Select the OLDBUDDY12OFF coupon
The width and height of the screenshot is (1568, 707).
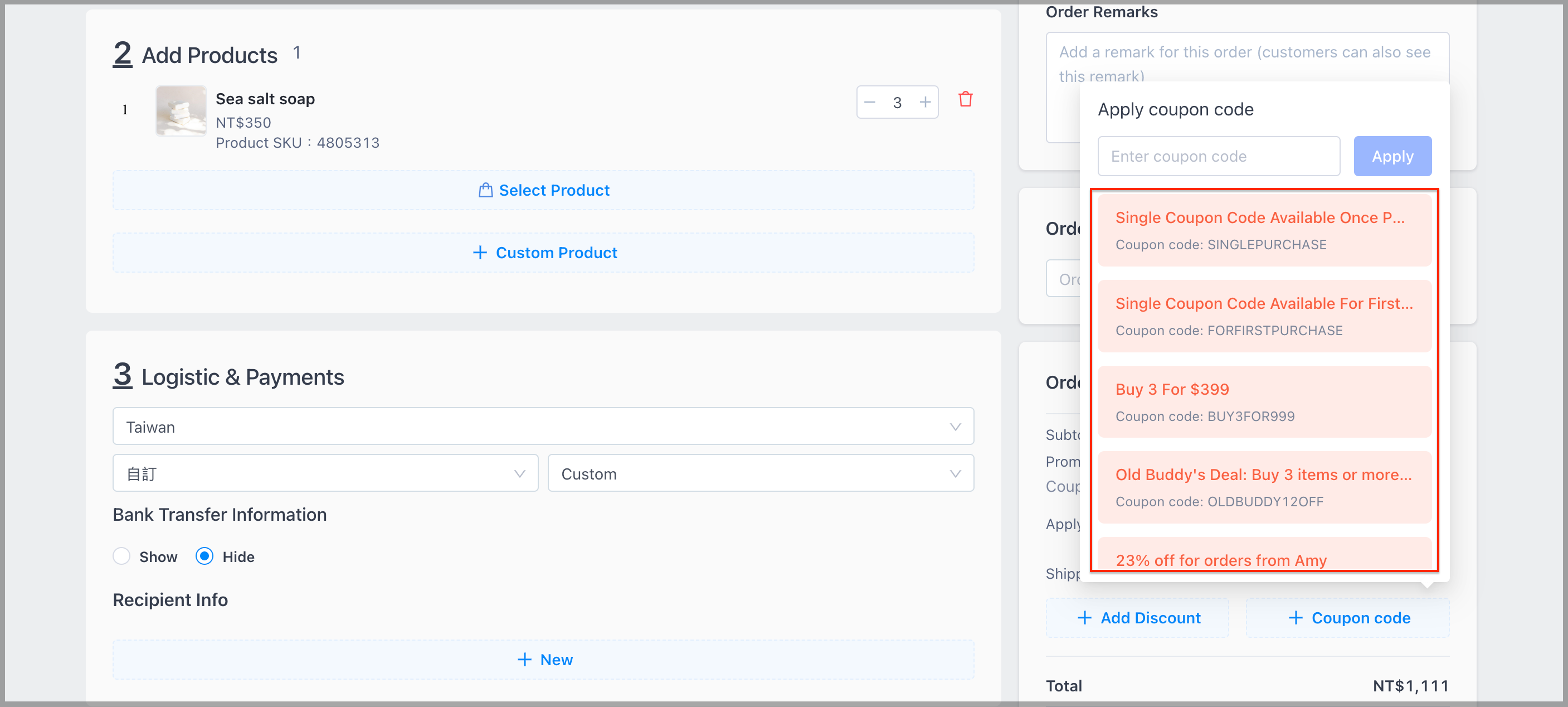pyautogui.click(x=1264, y=487)
